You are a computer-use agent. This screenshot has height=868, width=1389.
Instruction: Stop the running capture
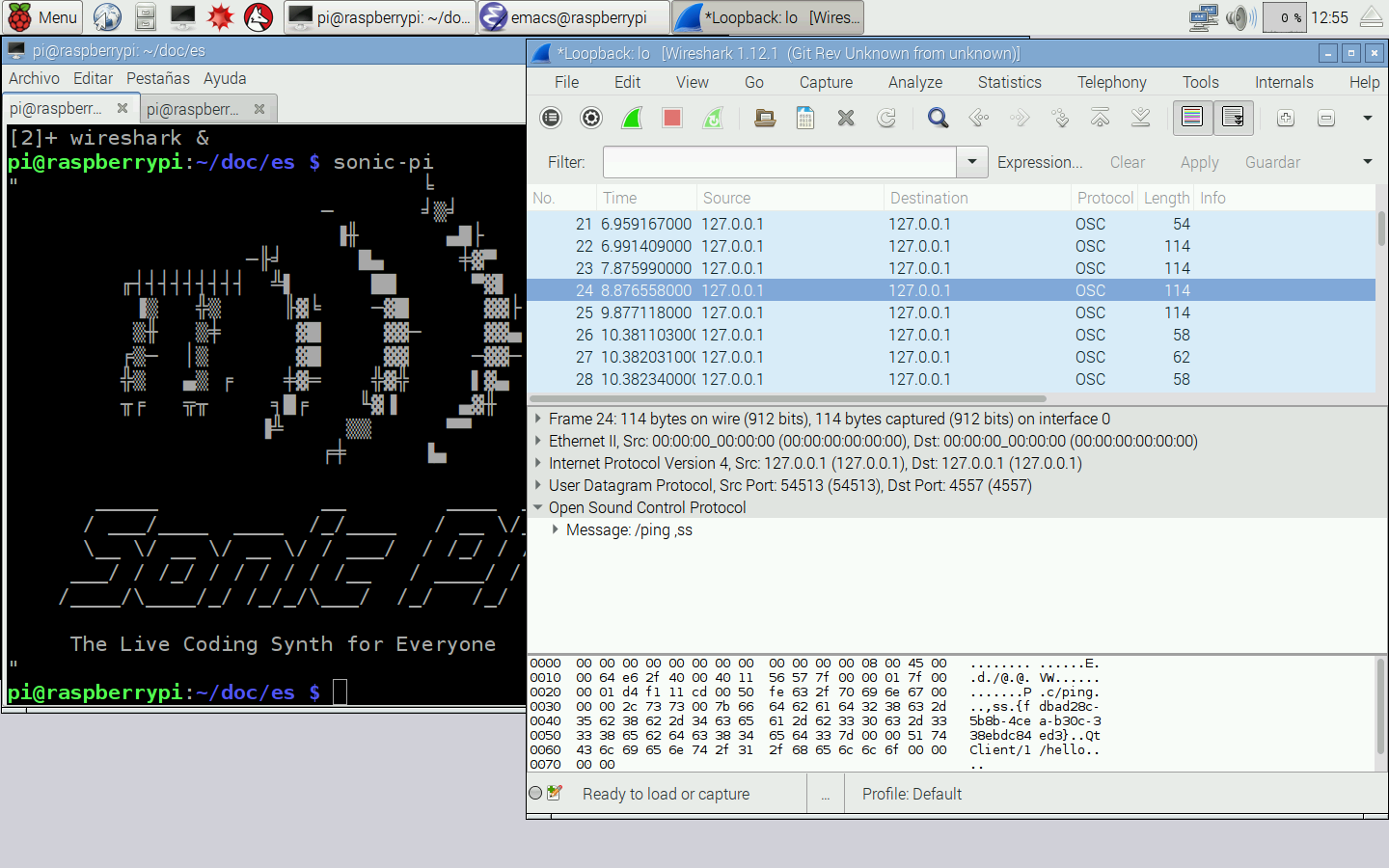[x=672, y=118]
